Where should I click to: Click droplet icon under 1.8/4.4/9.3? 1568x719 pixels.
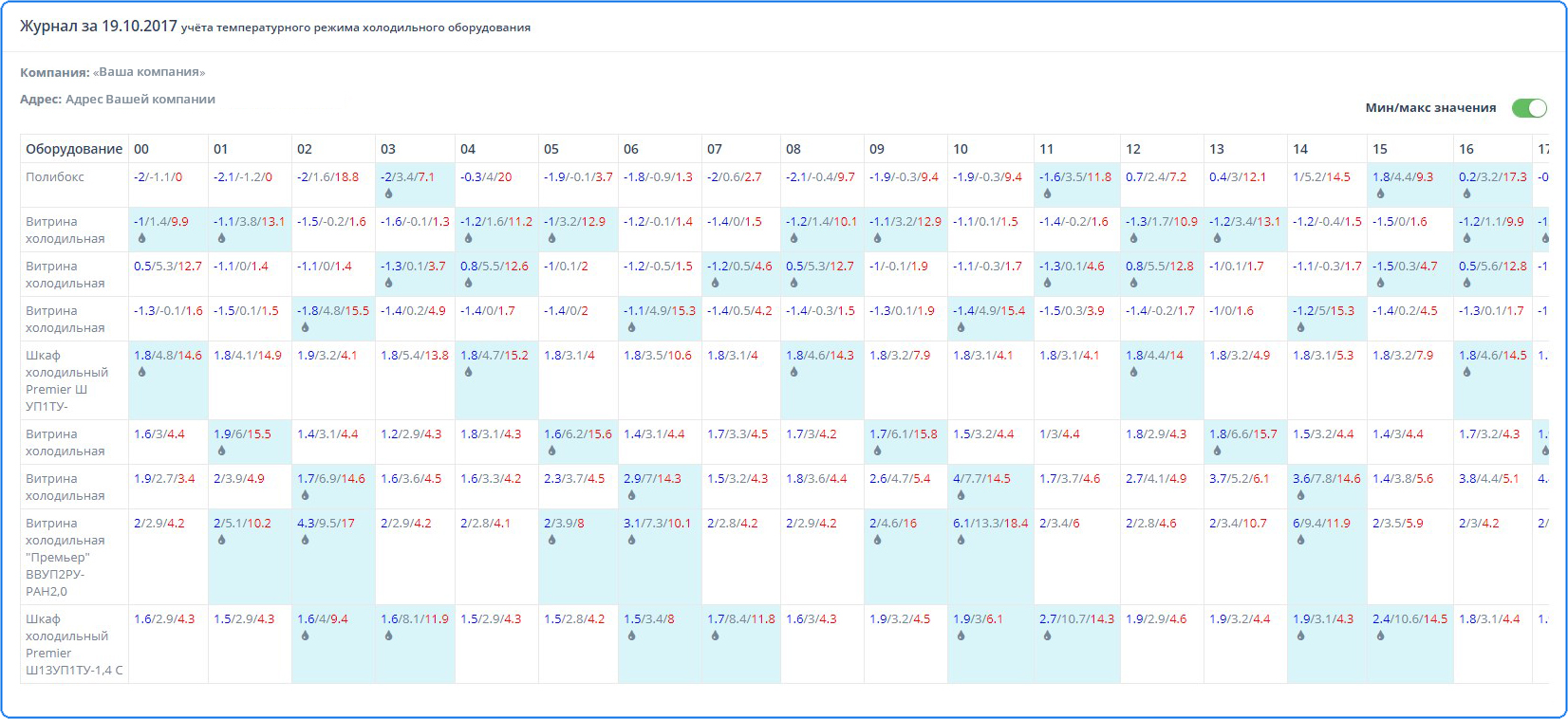pyautogui.click(x=1380, y=194)
